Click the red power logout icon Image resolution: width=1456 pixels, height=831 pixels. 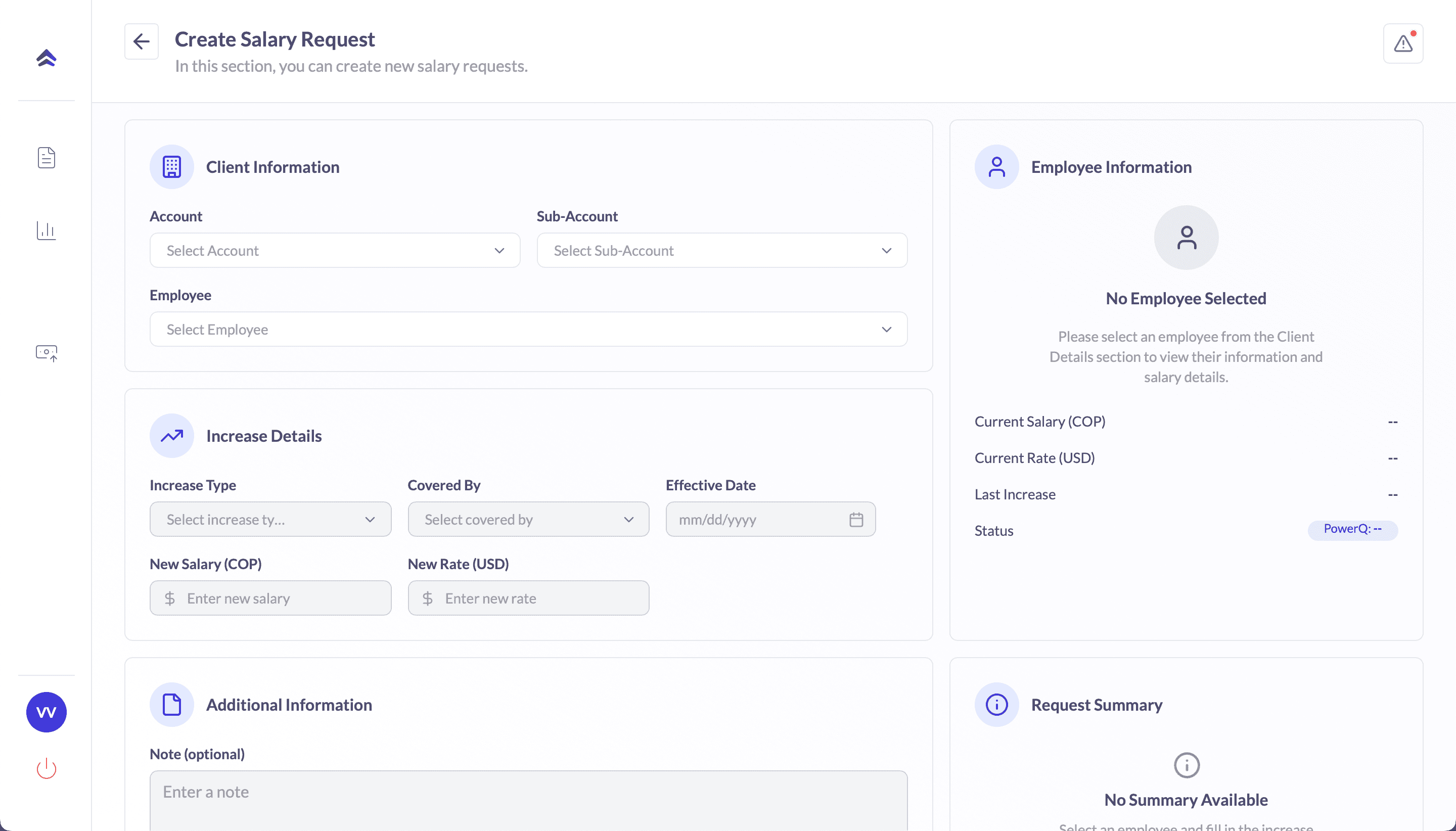click(46, 768)
